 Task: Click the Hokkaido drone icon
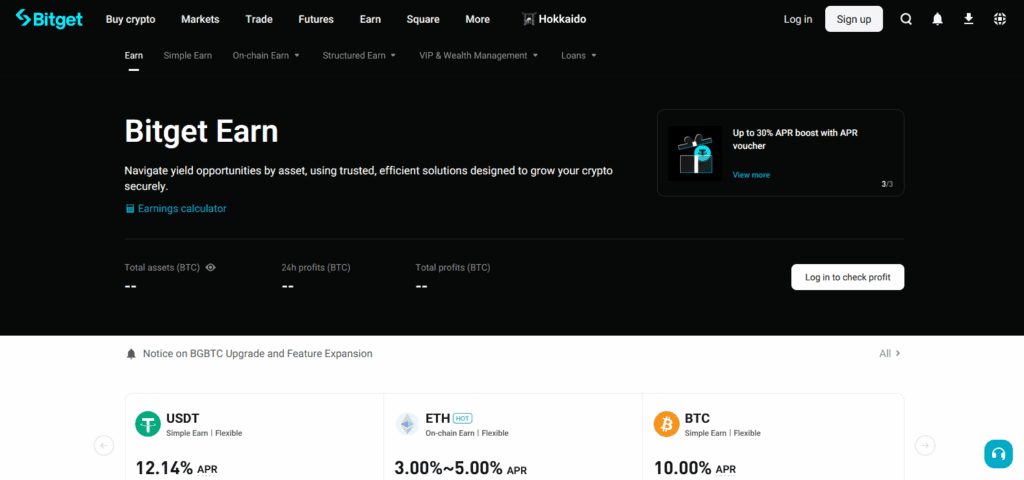point(528,20)
